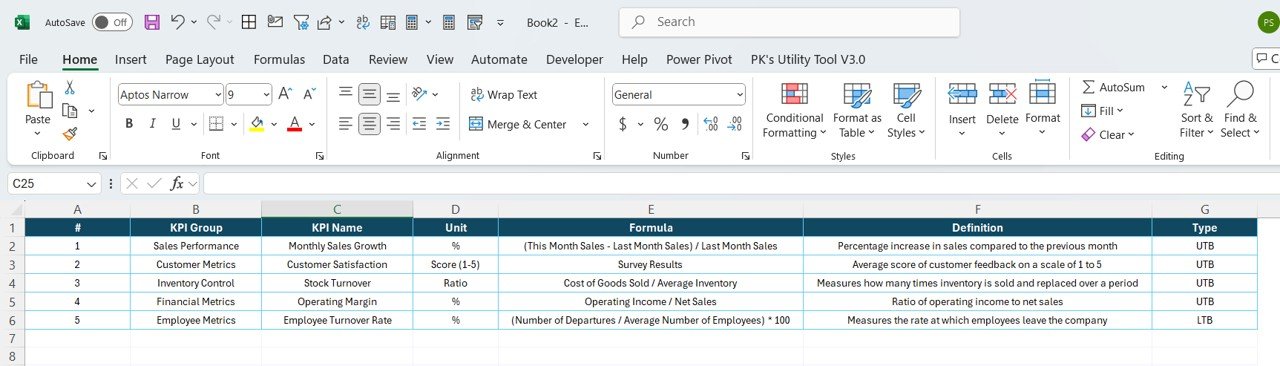Open the Clear menu
Screen dimensions: 1280x366
(1108, 135)
